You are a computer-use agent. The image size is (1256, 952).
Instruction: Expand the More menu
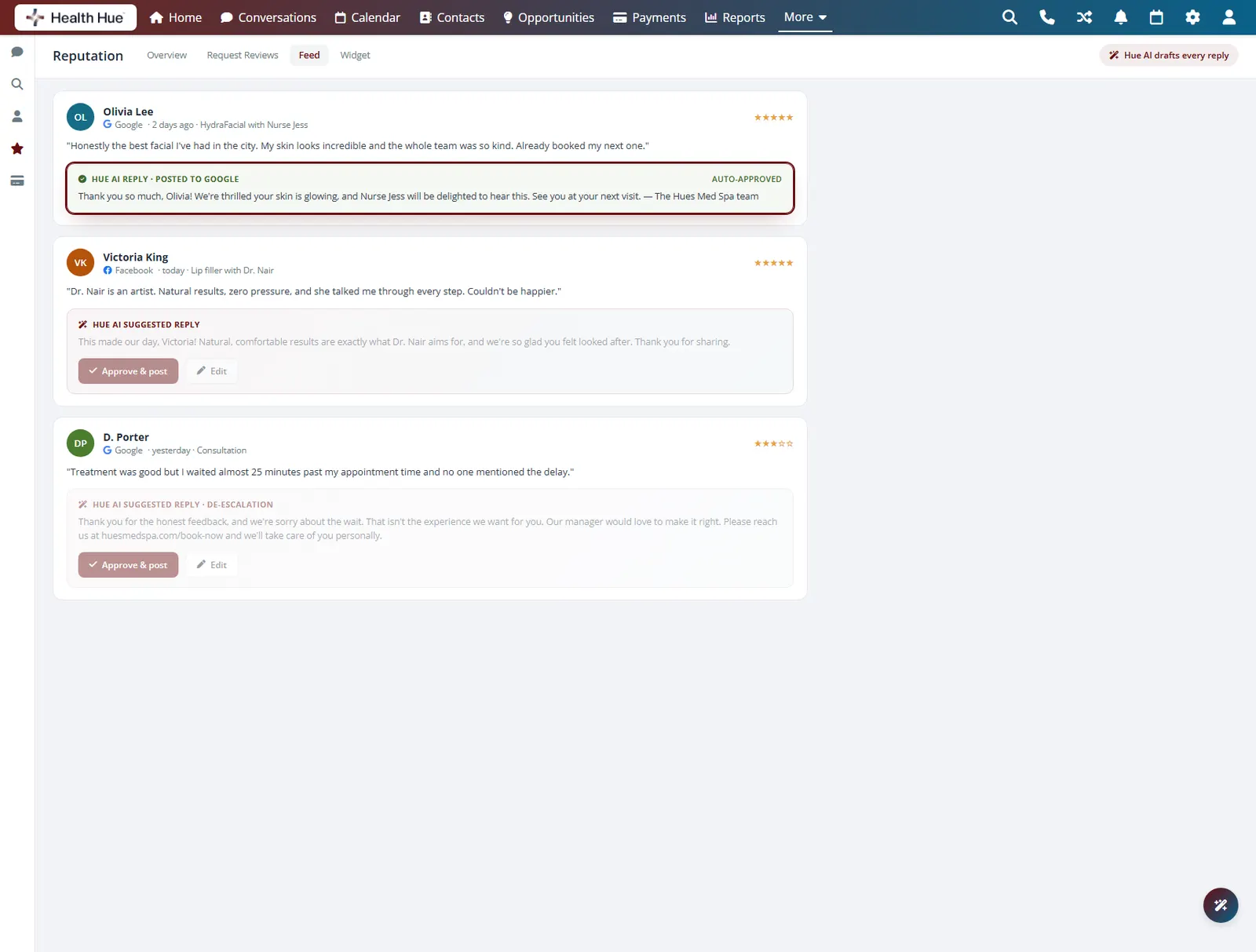[805, 17]
